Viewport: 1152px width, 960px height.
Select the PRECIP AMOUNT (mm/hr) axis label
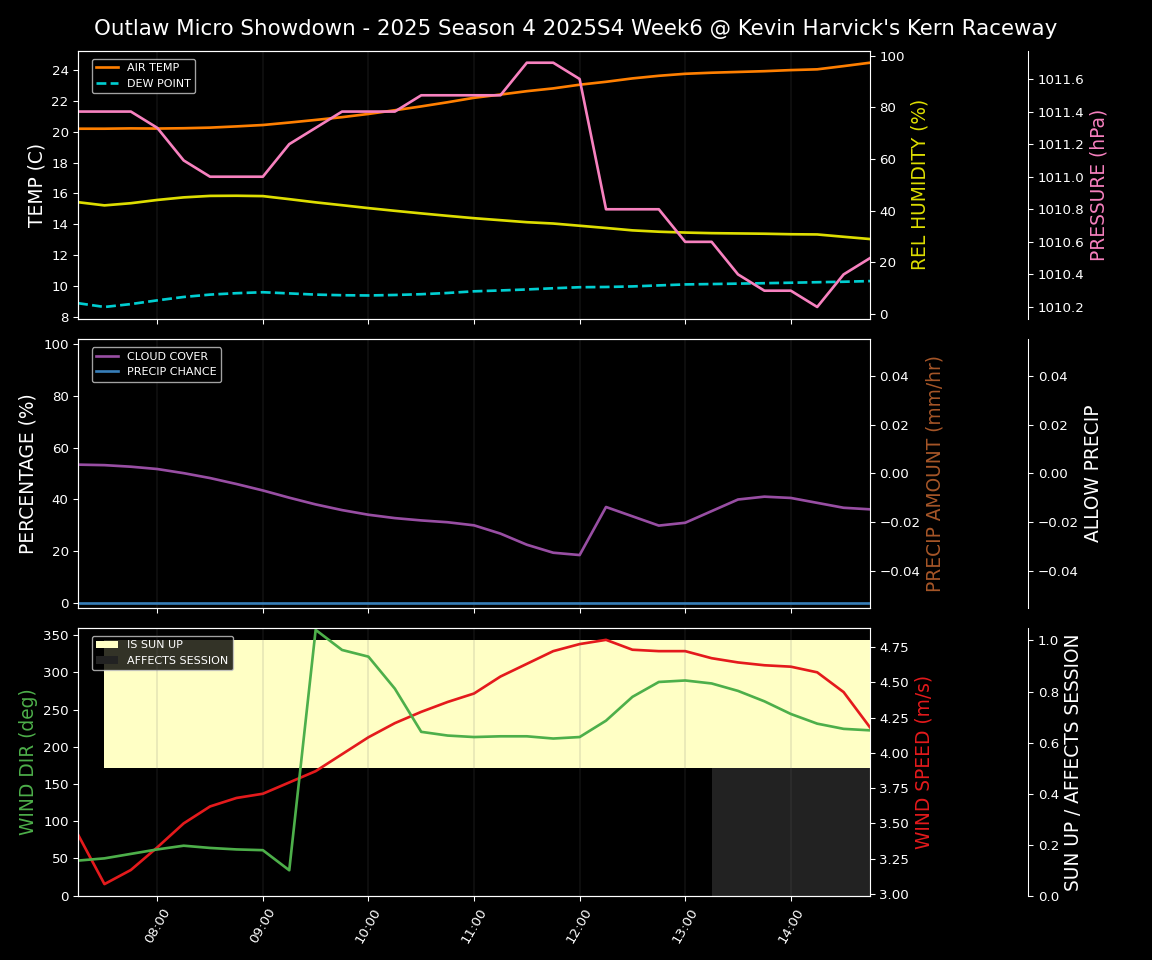[x=934, y=473]
